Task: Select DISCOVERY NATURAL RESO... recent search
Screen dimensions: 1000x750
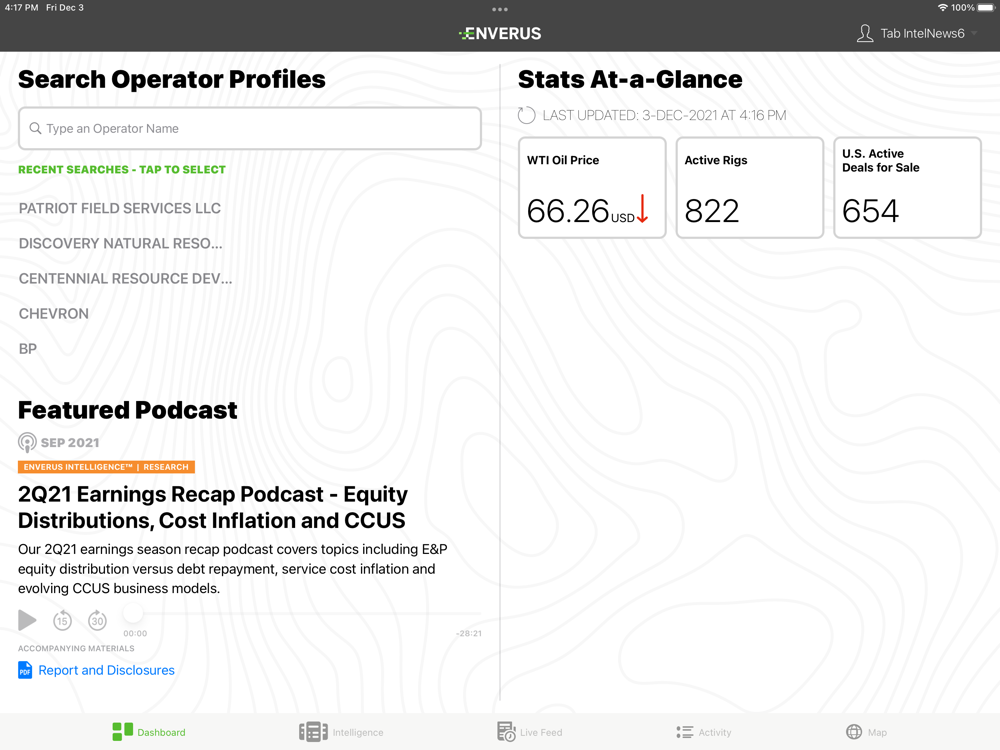Action: tap(121, 243)
